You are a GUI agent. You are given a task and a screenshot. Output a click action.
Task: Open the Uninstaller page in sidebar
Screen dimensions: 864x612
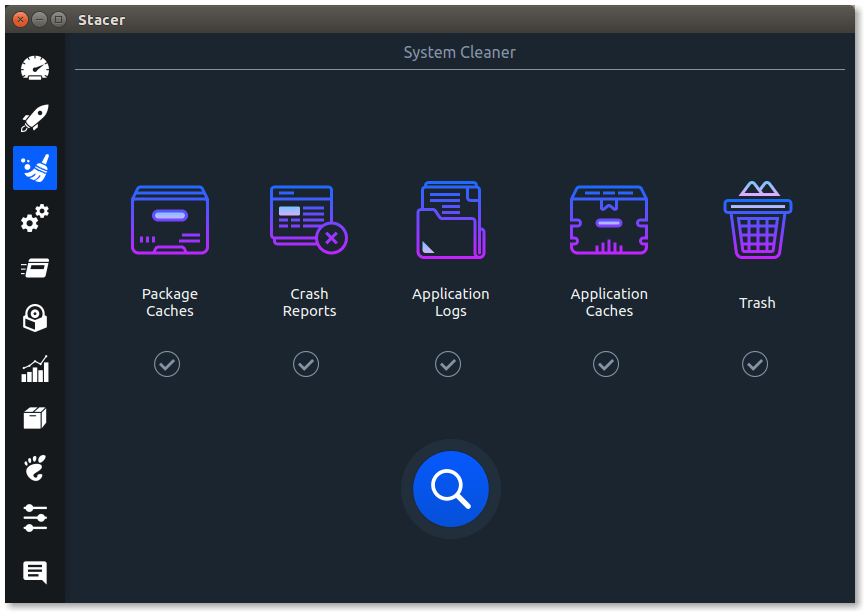click(35, 318)
